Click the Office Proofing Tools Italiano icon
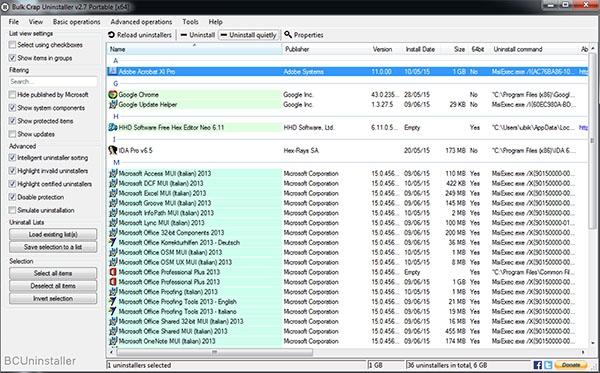This screenshot has width=600, height=373. [112, 311]
